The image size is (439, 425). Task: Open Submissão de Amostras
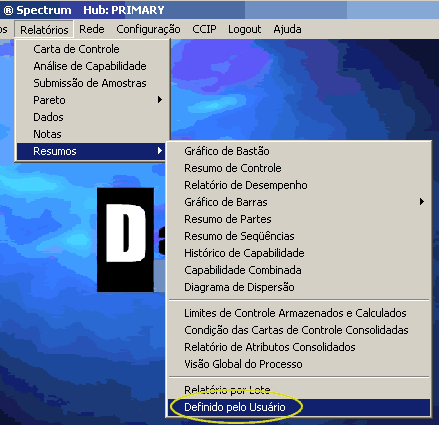(x=91, y=83)
